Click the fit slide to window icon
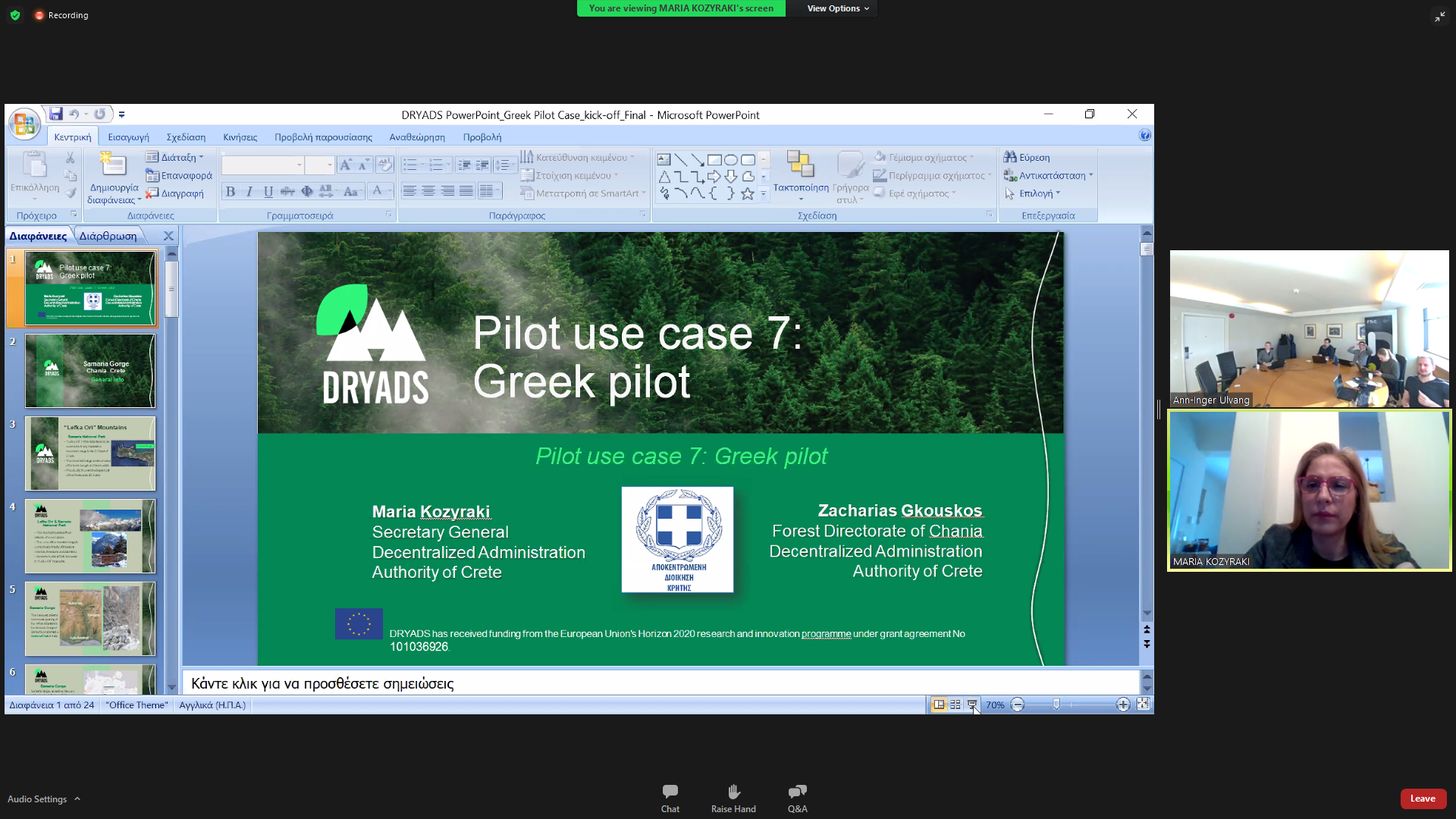The image size is (1456, 819). coord(1143,704)
